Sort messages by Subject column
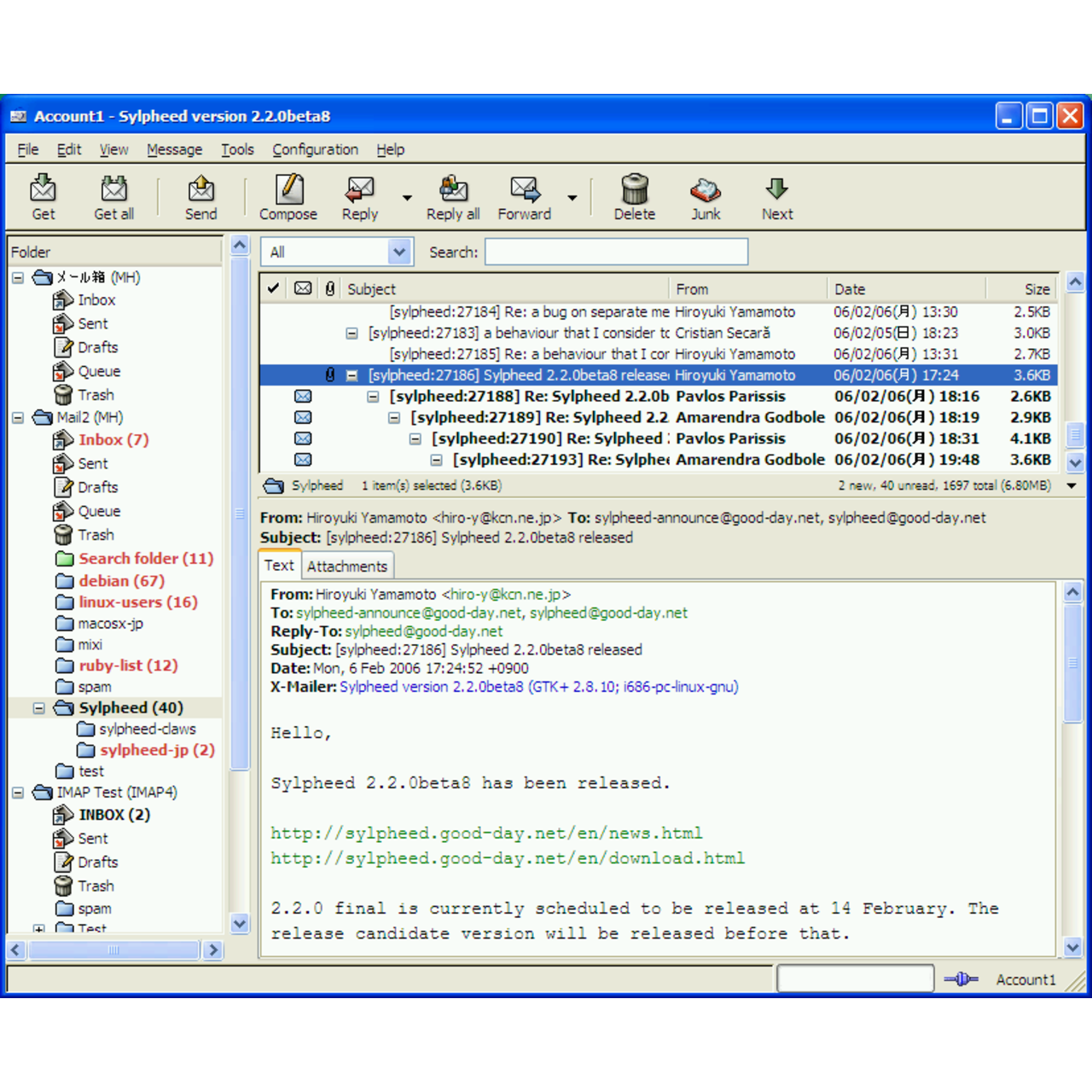Viewport: 1092px width, 1092px height. pyautogui.click(x=507, y=288)
